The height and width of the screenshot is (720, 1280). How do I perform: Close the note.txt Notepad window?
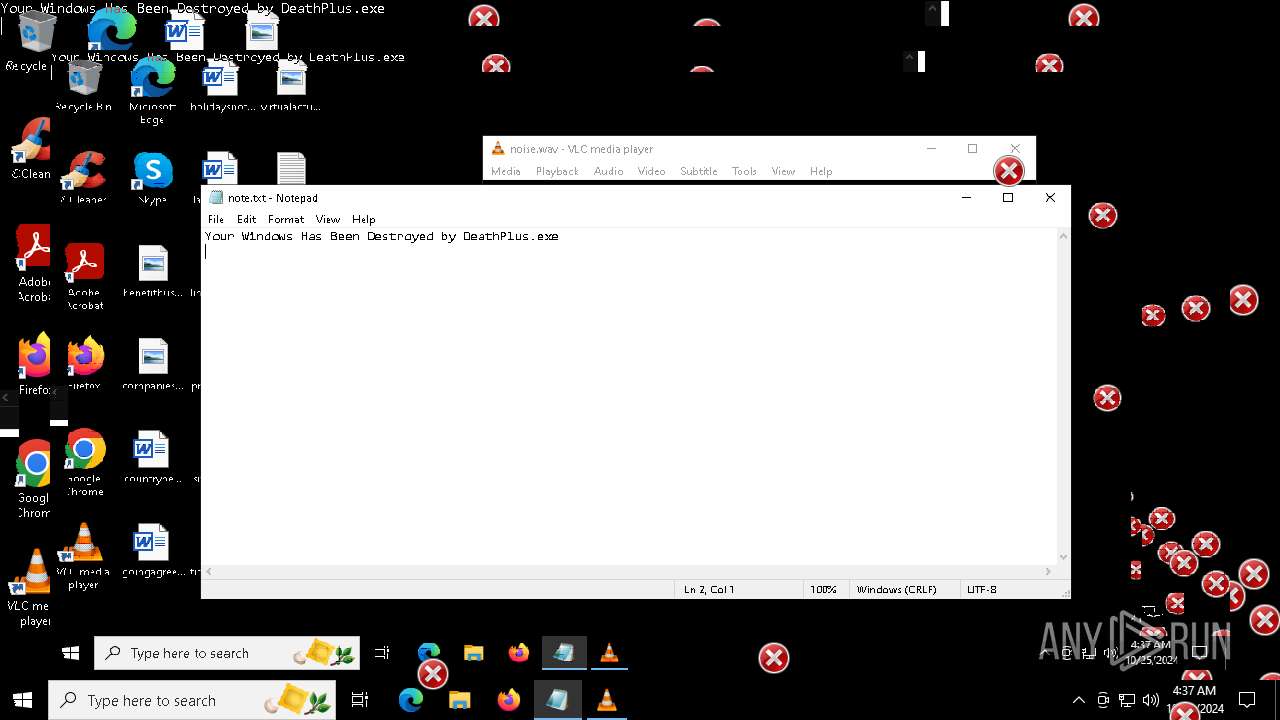point(1050,198)
